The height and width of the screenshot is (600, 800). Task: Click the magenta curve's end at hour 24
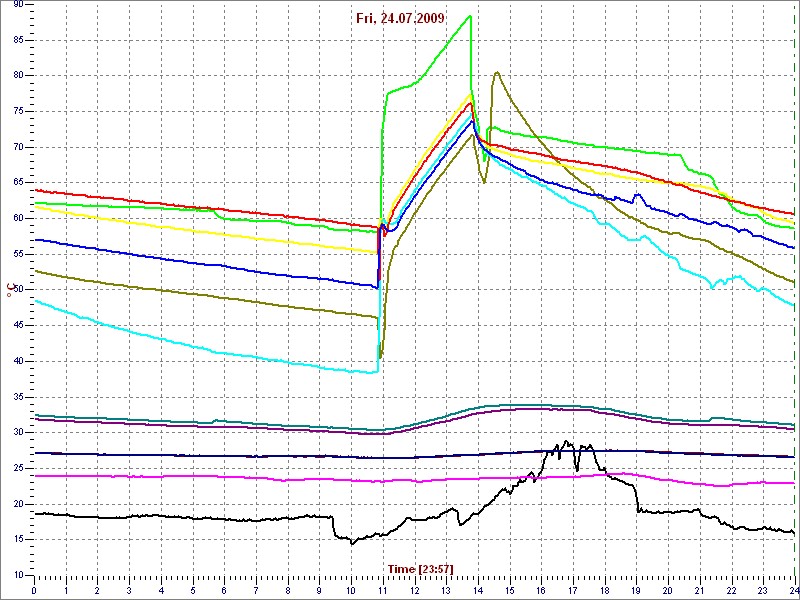[x=793, y=483]
